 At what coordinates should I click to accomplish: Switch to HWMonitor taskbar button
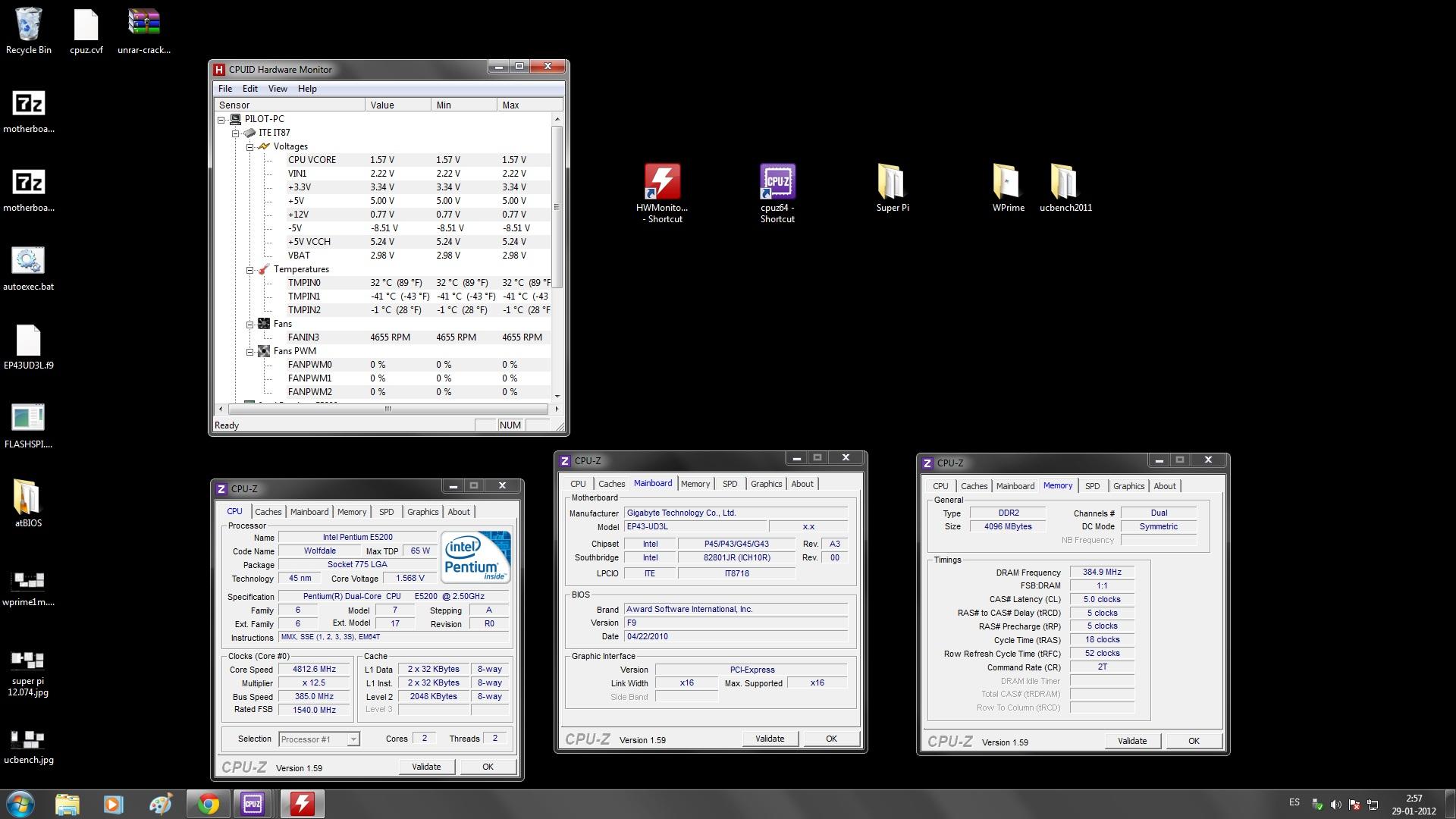[x=302, y=804]
